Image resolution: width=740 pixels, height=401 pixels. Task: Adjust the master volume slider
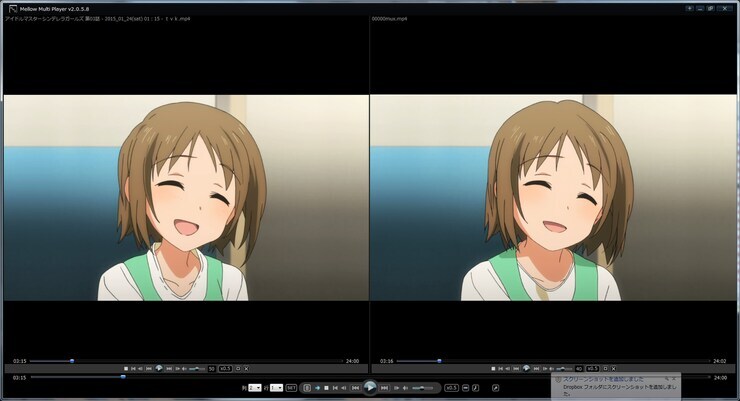423,388
